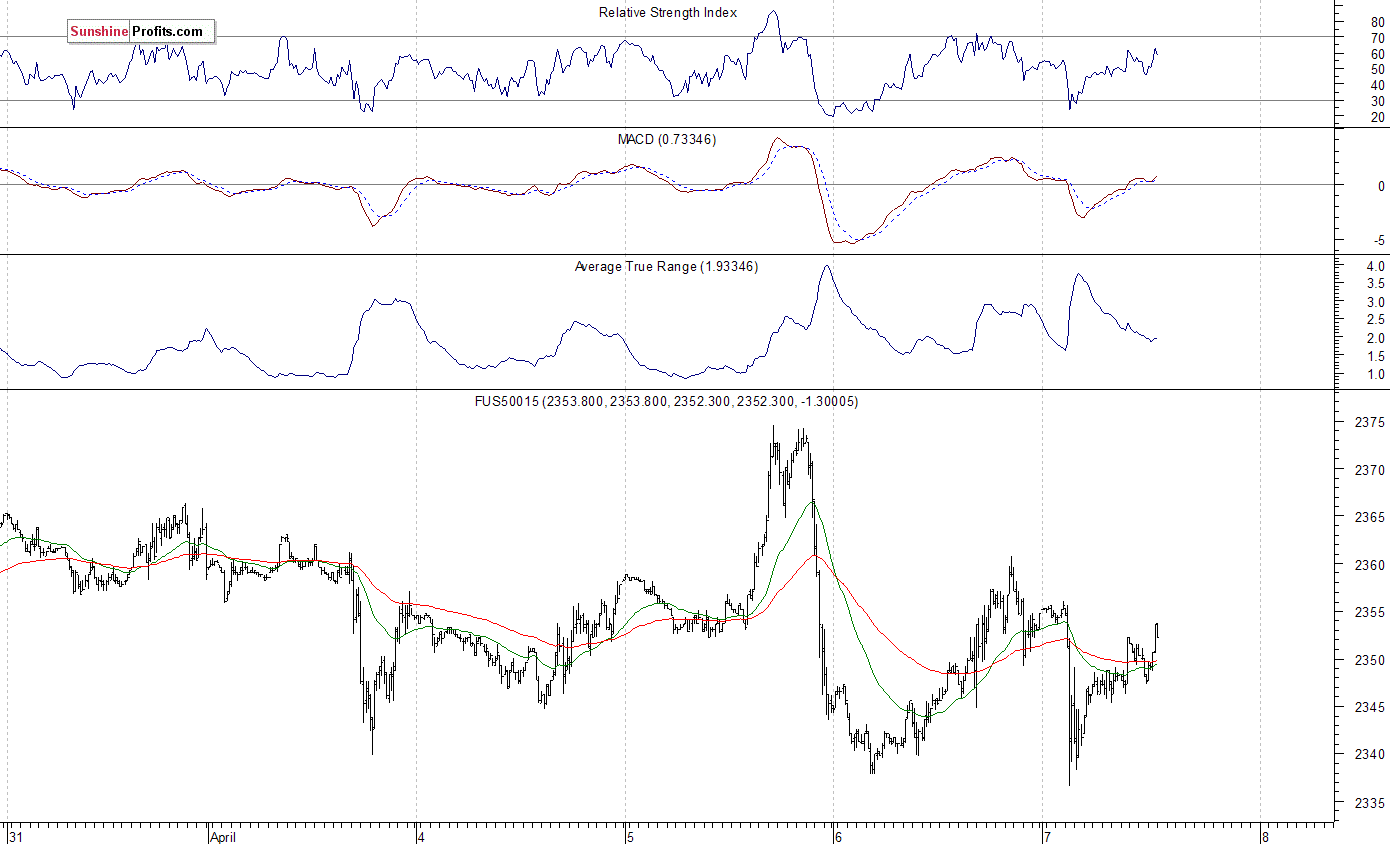Click the SunshineProfits.com logo
Screen dimensions: 1390x844
(141, 32)
